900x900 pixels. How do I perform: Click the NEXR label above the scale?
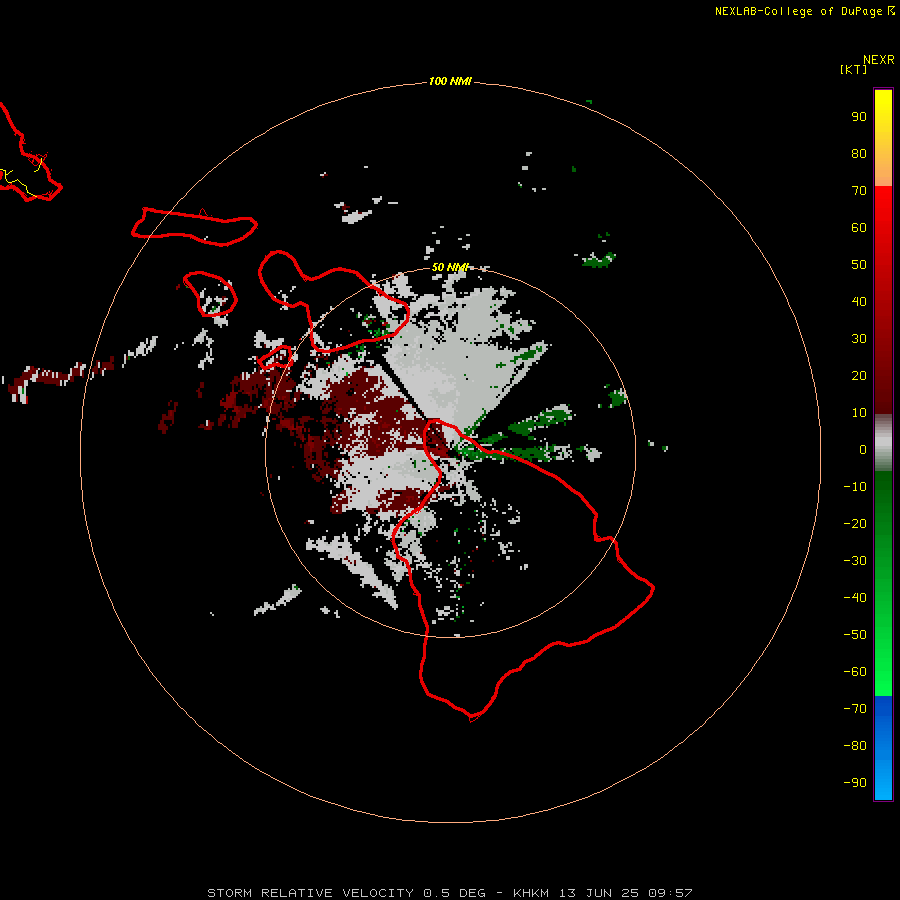(878, 60)
